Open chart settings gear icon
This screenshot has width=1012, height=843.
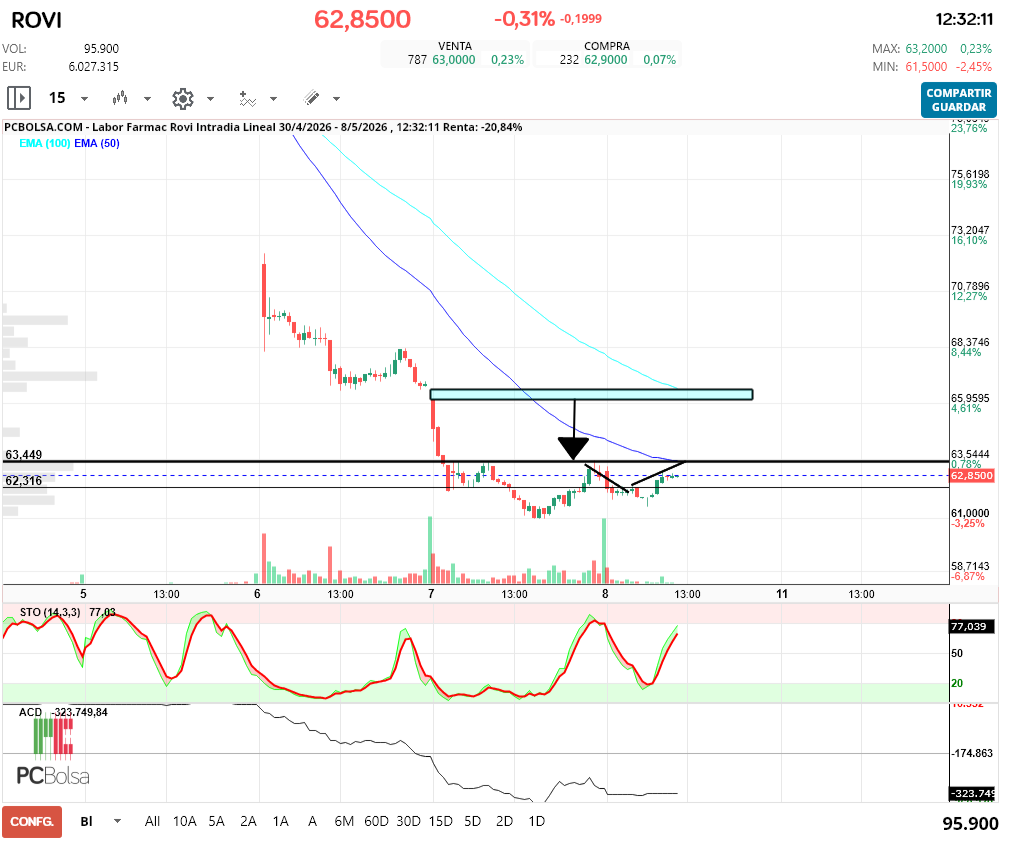183,99
